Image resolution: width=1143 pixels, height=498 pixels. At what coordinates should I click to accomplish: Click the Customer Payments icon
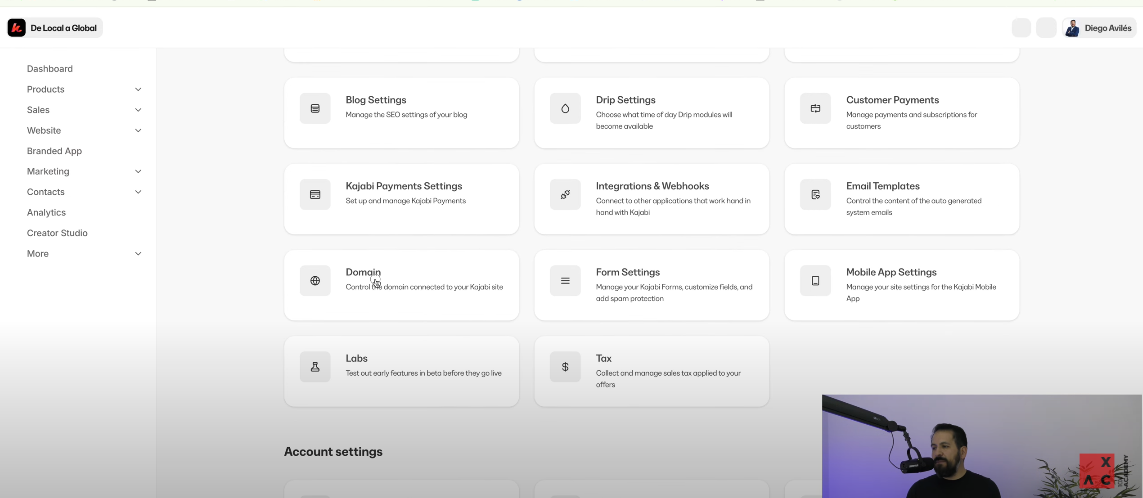(815, 108)
